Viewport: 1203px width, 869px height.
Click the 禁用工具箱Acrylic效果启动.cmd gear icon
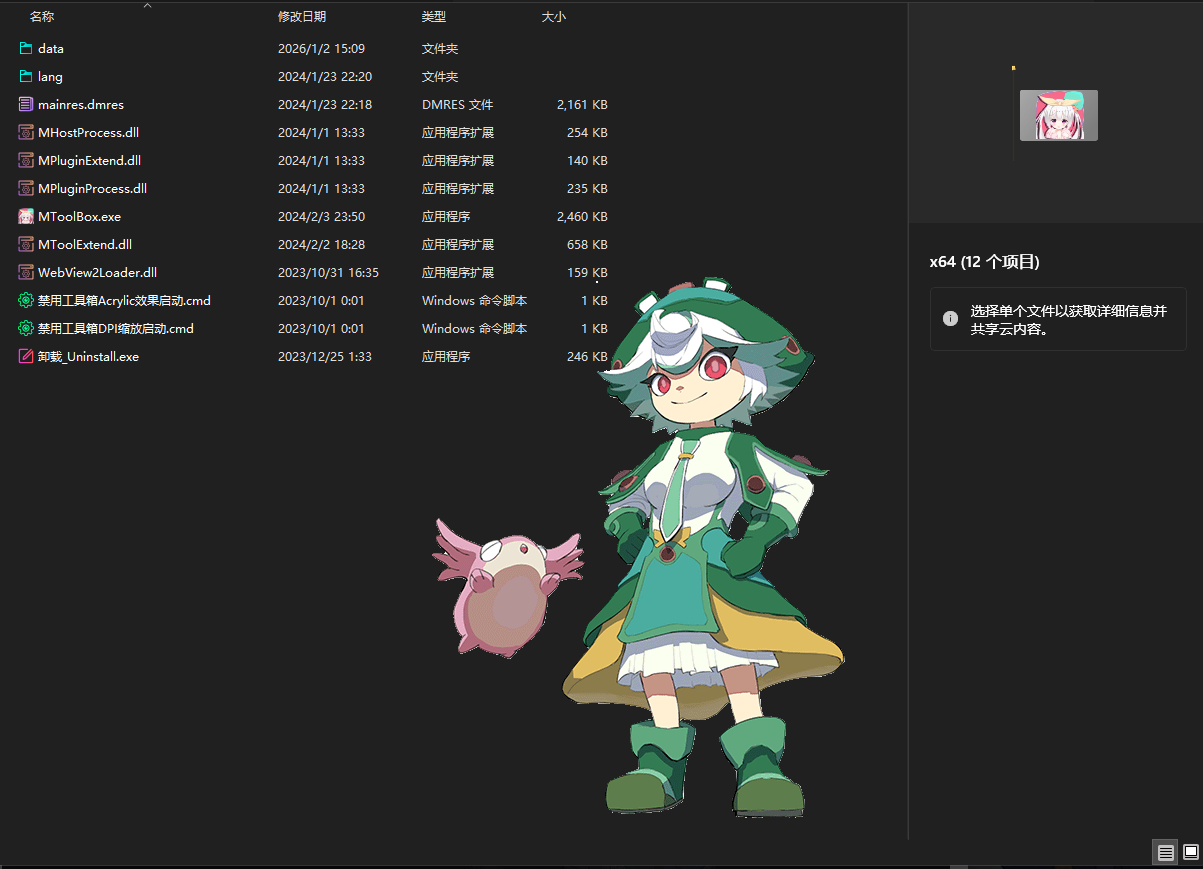coord(26,300)
